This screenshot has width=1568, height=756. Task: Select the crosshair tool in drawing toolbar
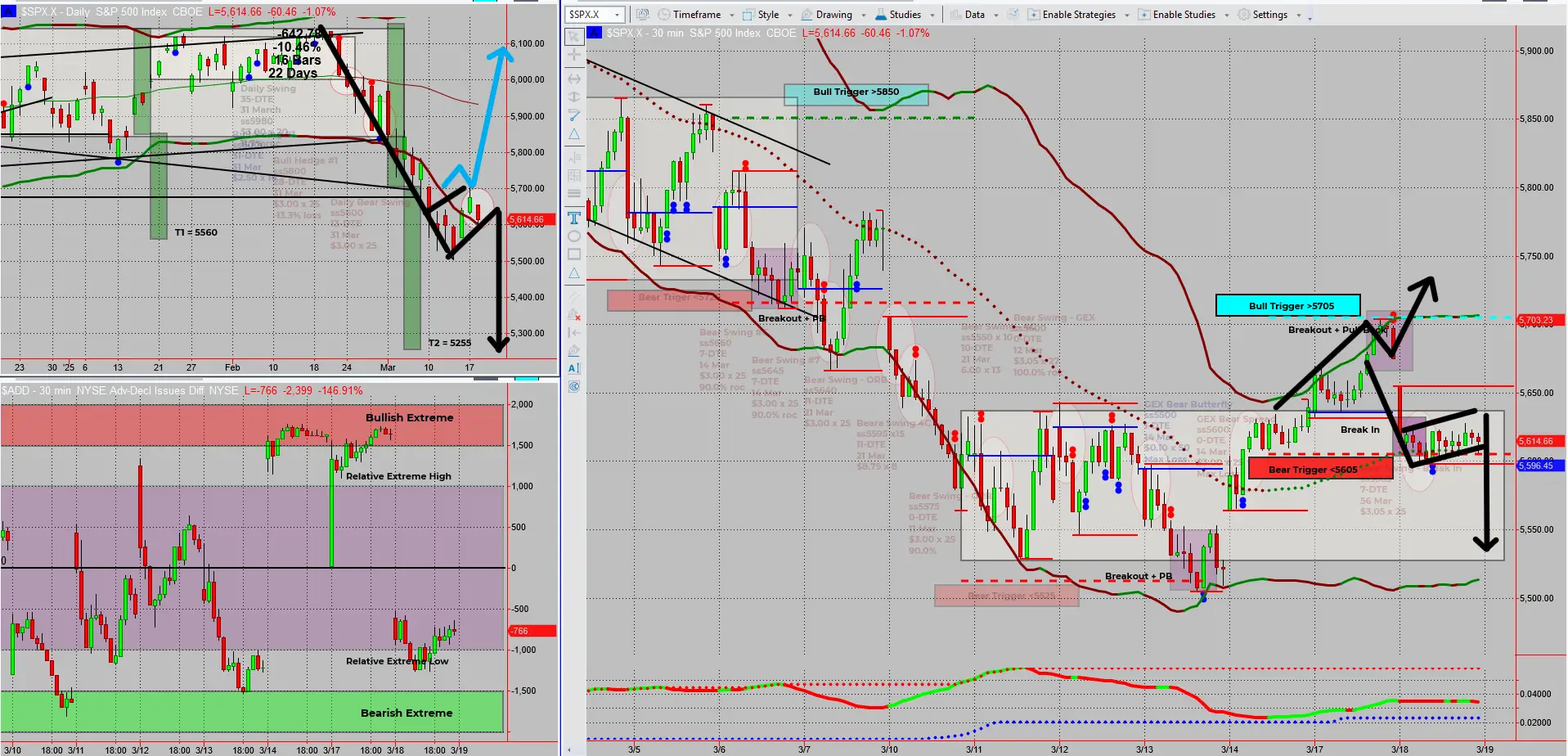point(574,55)
